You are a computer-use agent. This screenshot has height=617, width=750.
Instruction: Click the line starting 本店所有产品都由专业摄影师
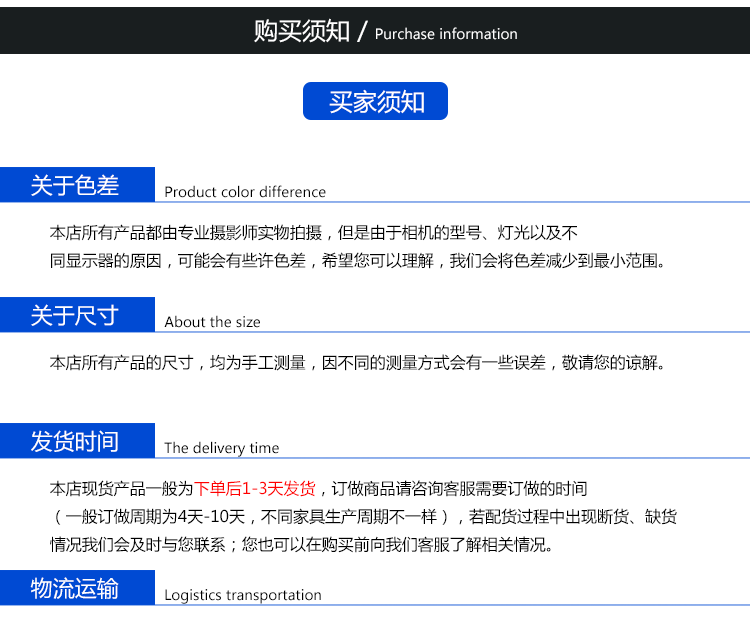point(313,233)
